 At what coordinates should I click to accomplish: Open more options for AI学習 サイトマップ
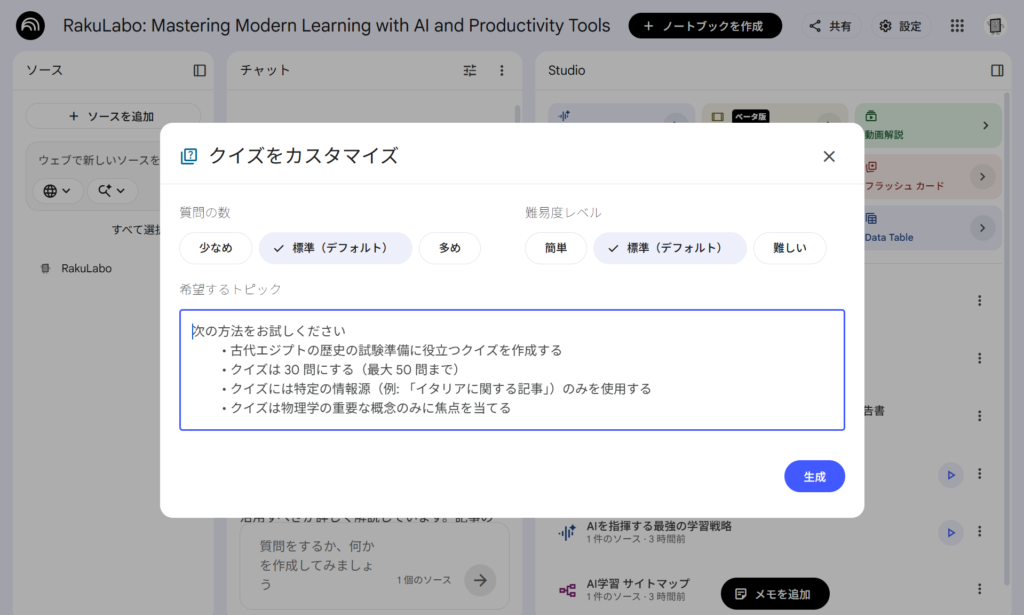980,589
